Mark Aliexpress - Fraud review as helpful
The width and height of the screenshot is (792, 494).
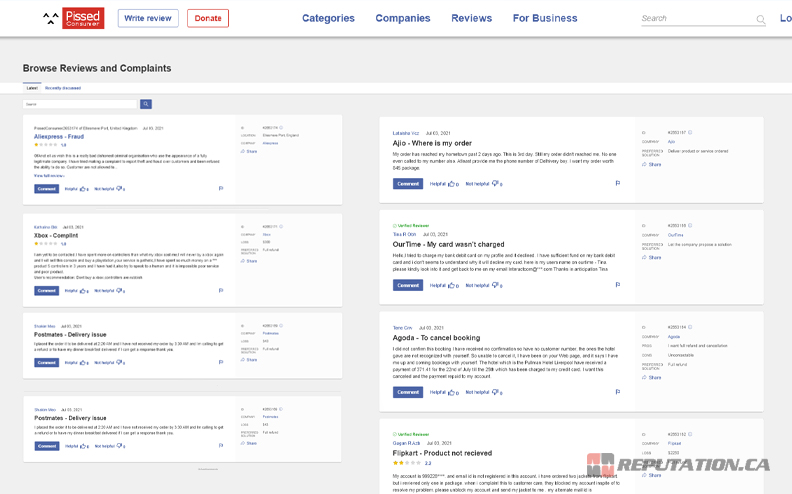pyautogui.click(x=77, y=189)
